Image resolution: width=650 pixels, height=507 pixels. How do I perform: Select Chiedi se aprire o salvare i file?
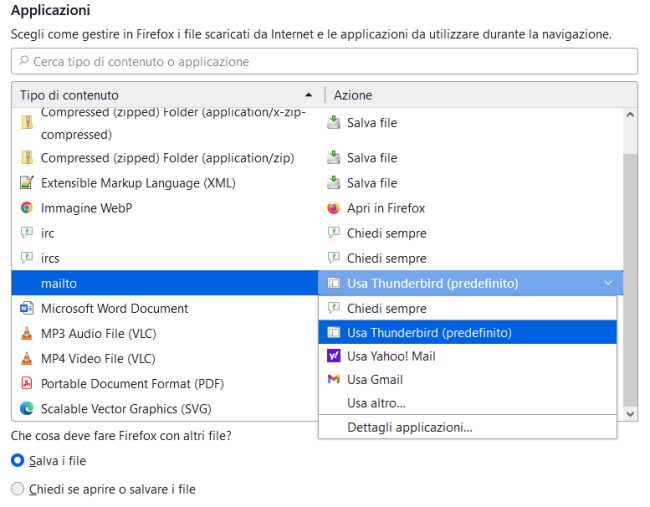[17, 489]
